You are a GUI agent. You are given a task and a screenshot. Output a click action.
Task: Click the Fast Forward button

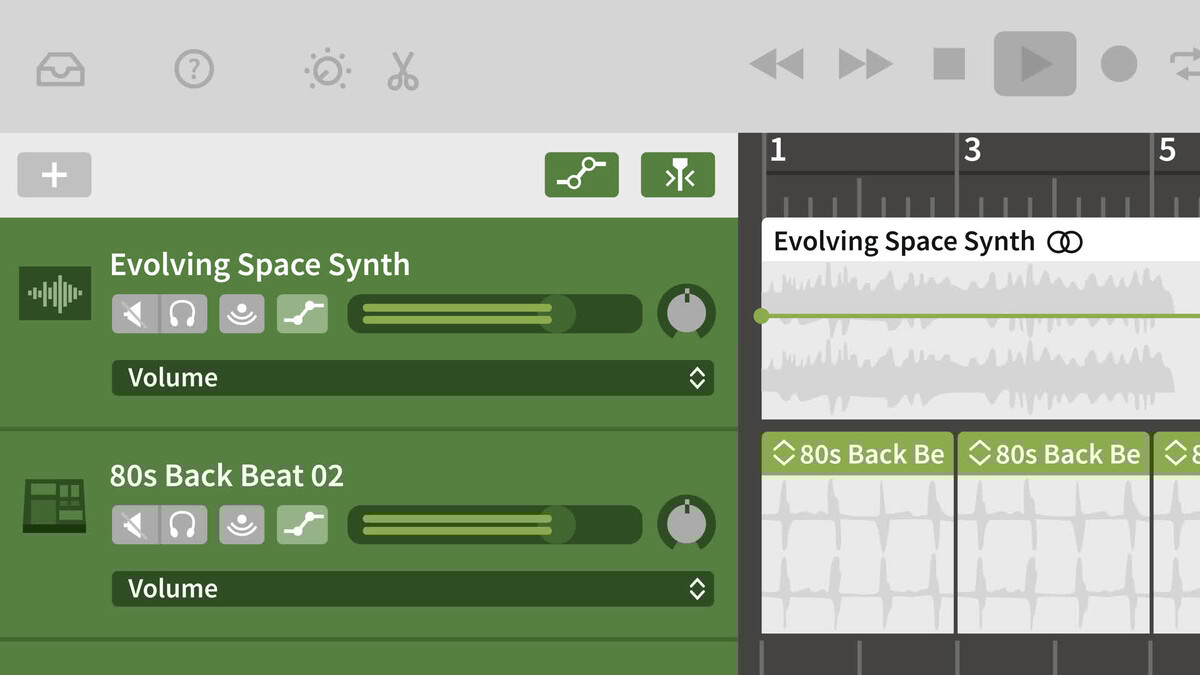point(865,65)
